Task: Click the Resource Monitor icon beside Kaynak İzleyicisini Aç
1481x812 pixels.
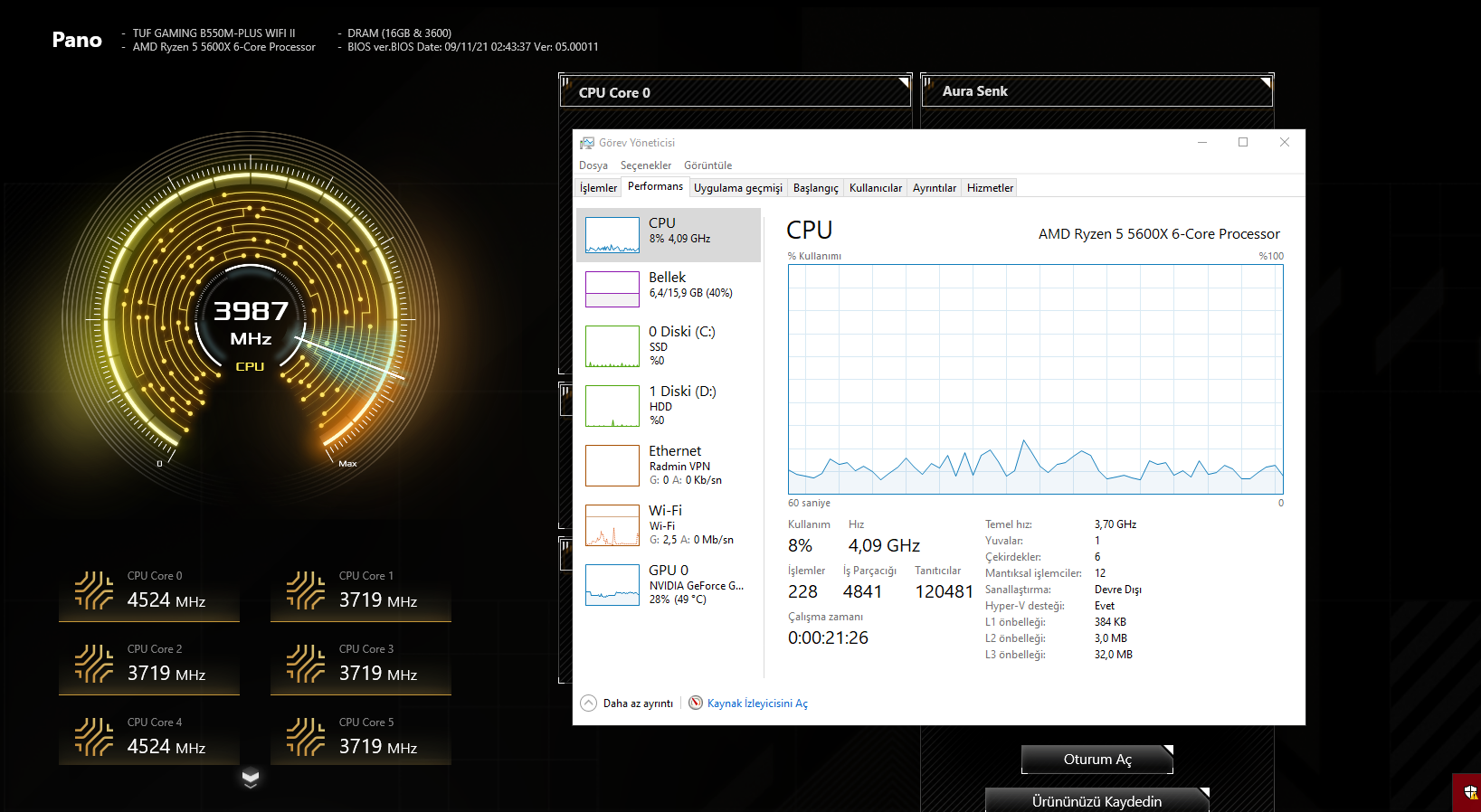Action: [696, 703]
